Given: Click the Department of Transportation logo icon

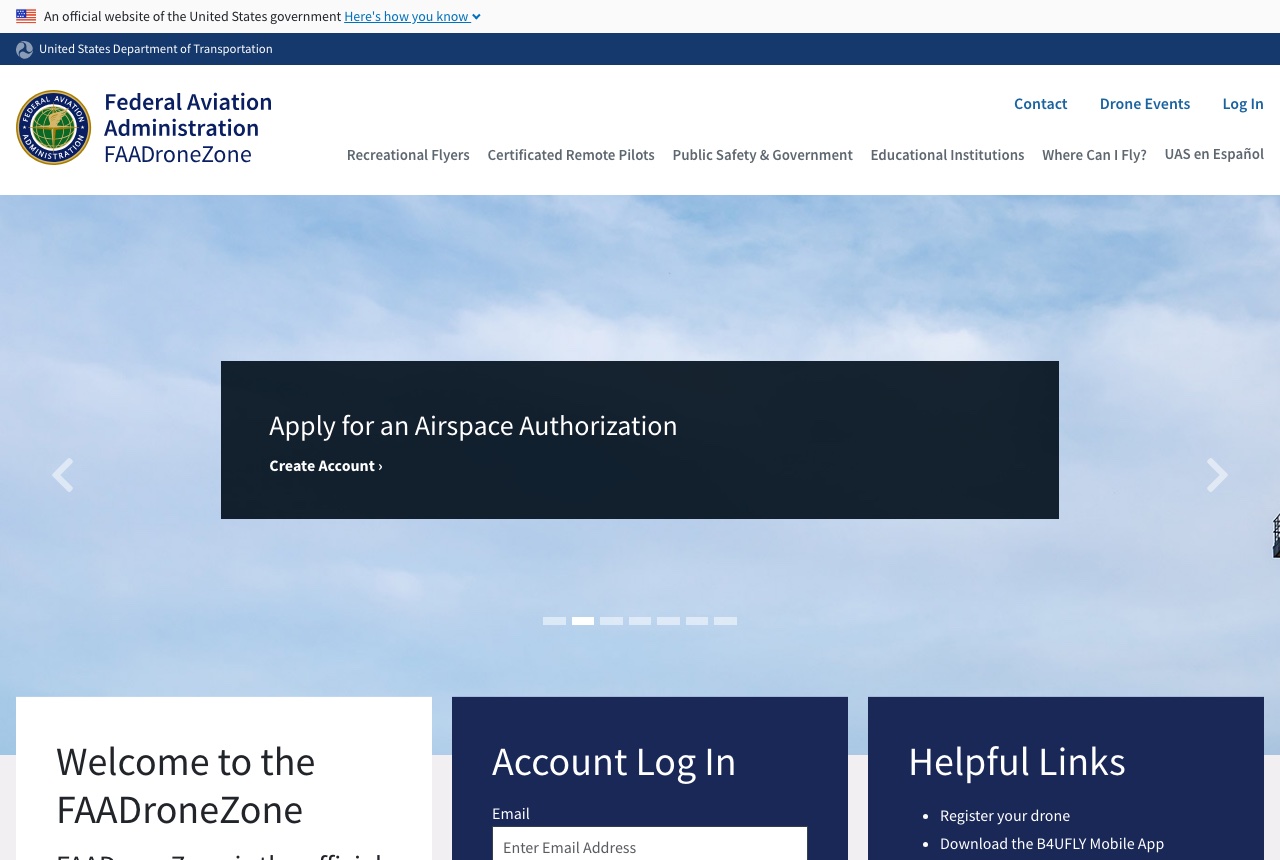Looking at the screenshot, I should click(x=24, y=49).
